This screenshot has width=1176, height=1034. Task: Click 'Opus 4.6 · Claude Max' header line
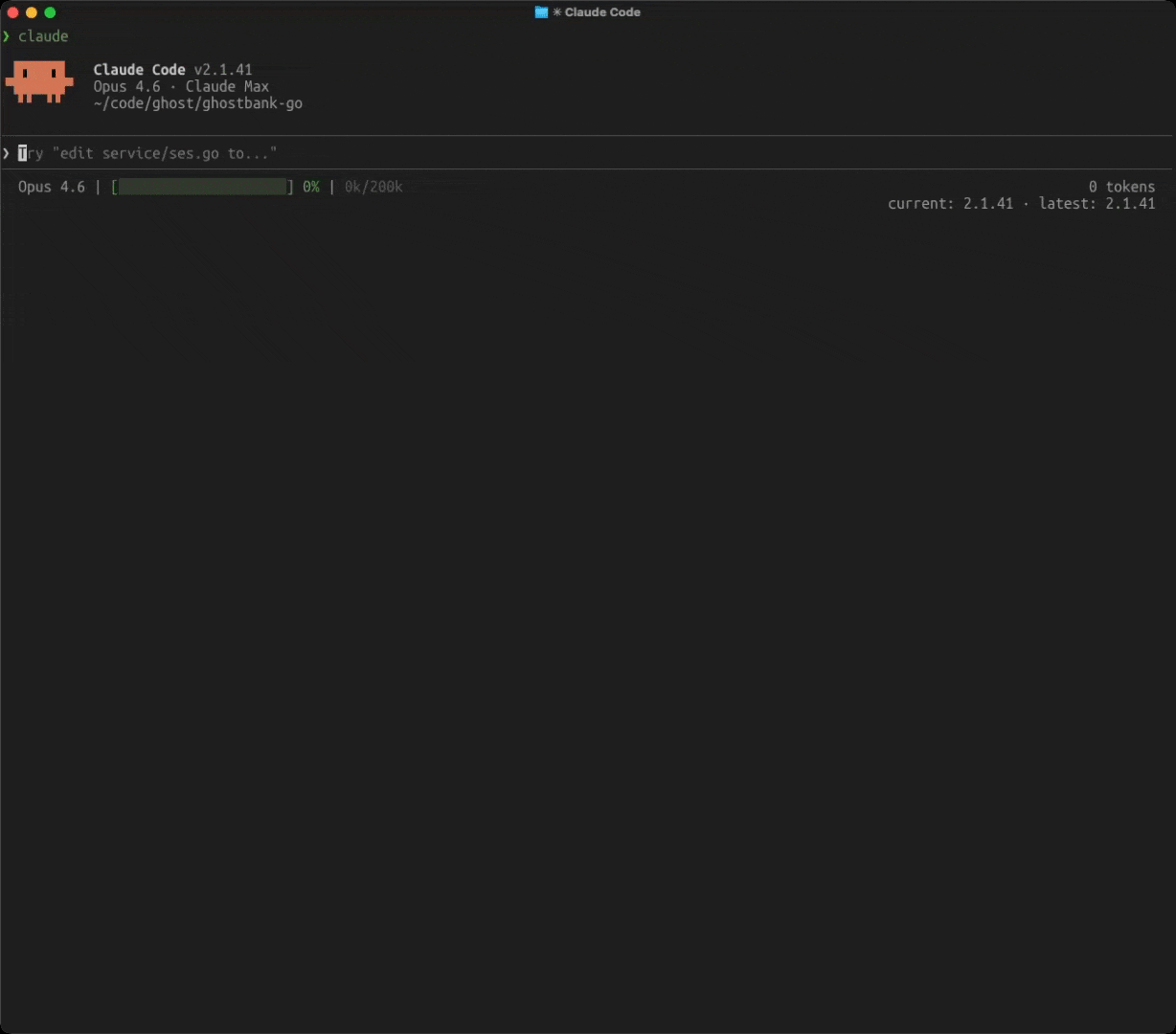[181, 86]
